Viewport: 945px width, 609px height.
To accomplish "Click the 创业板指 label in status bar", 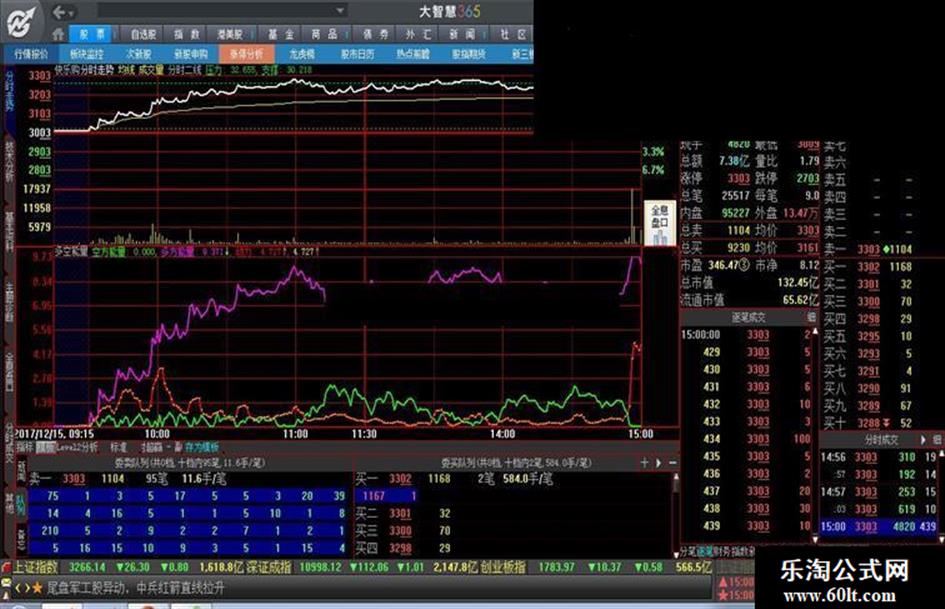I will coord(503,567).
